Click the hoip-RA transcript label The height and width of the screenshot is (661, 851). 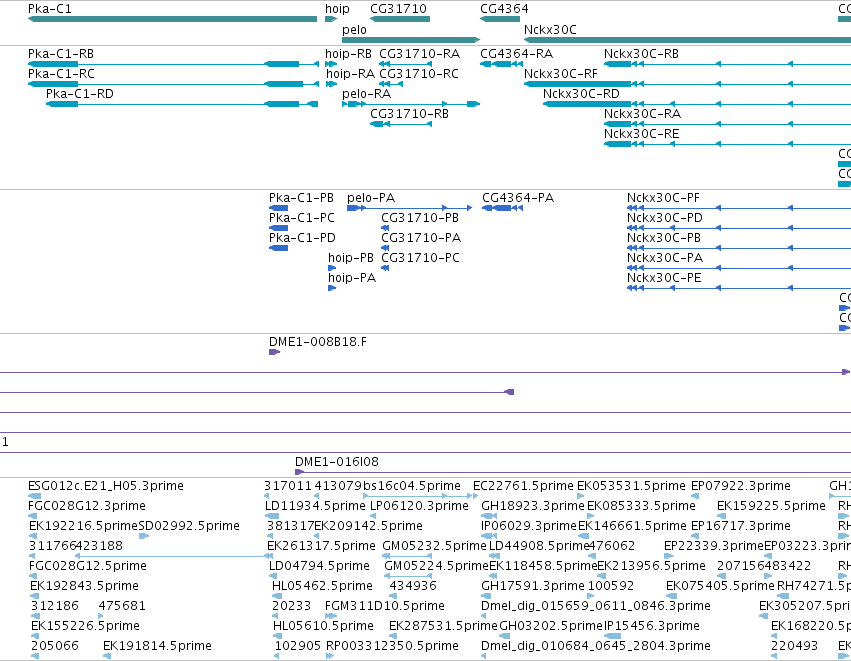350,74
